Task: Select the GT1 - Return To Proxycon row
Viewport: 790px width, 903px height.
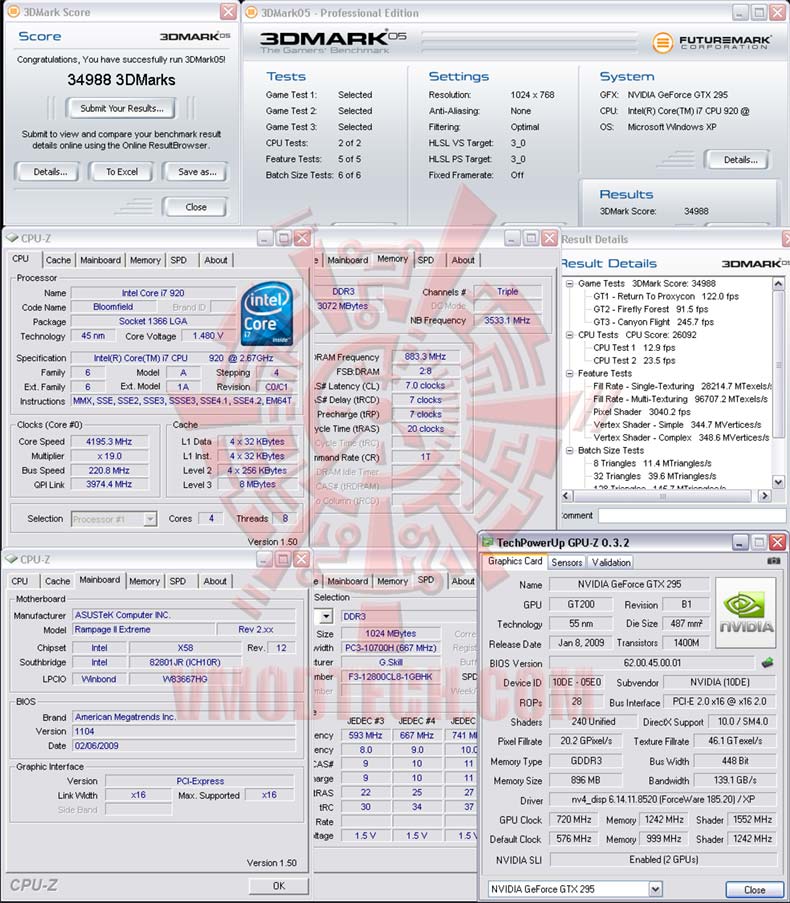Action: coord(666,296)
